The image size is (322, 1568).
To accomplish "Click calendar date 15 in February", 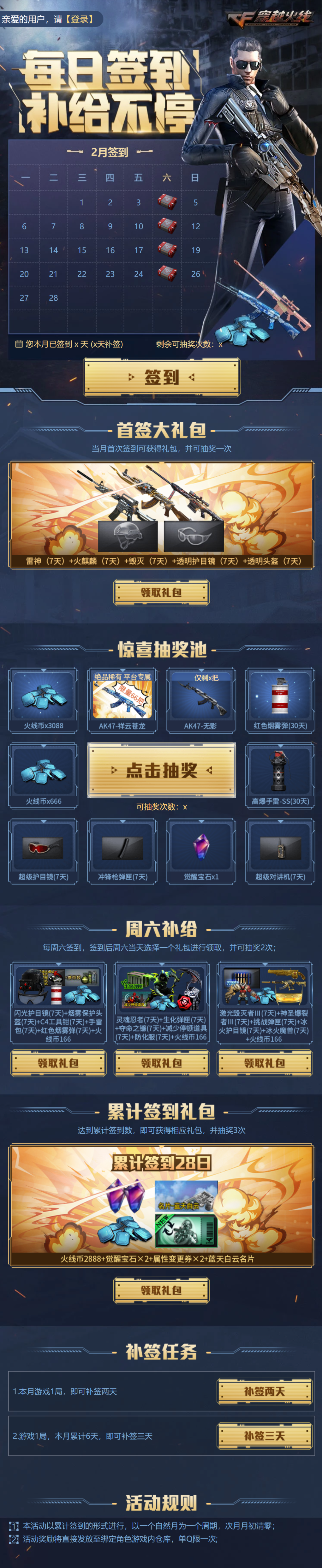I will pos(82,250).
